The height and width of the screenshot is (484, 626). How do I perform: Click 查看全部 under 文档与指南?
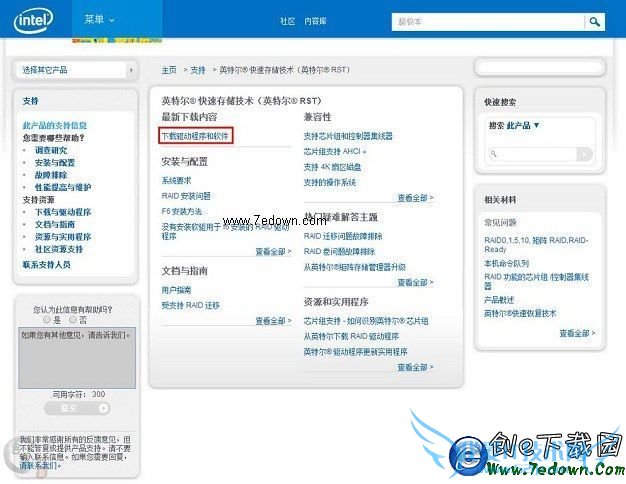coord(273,321)
